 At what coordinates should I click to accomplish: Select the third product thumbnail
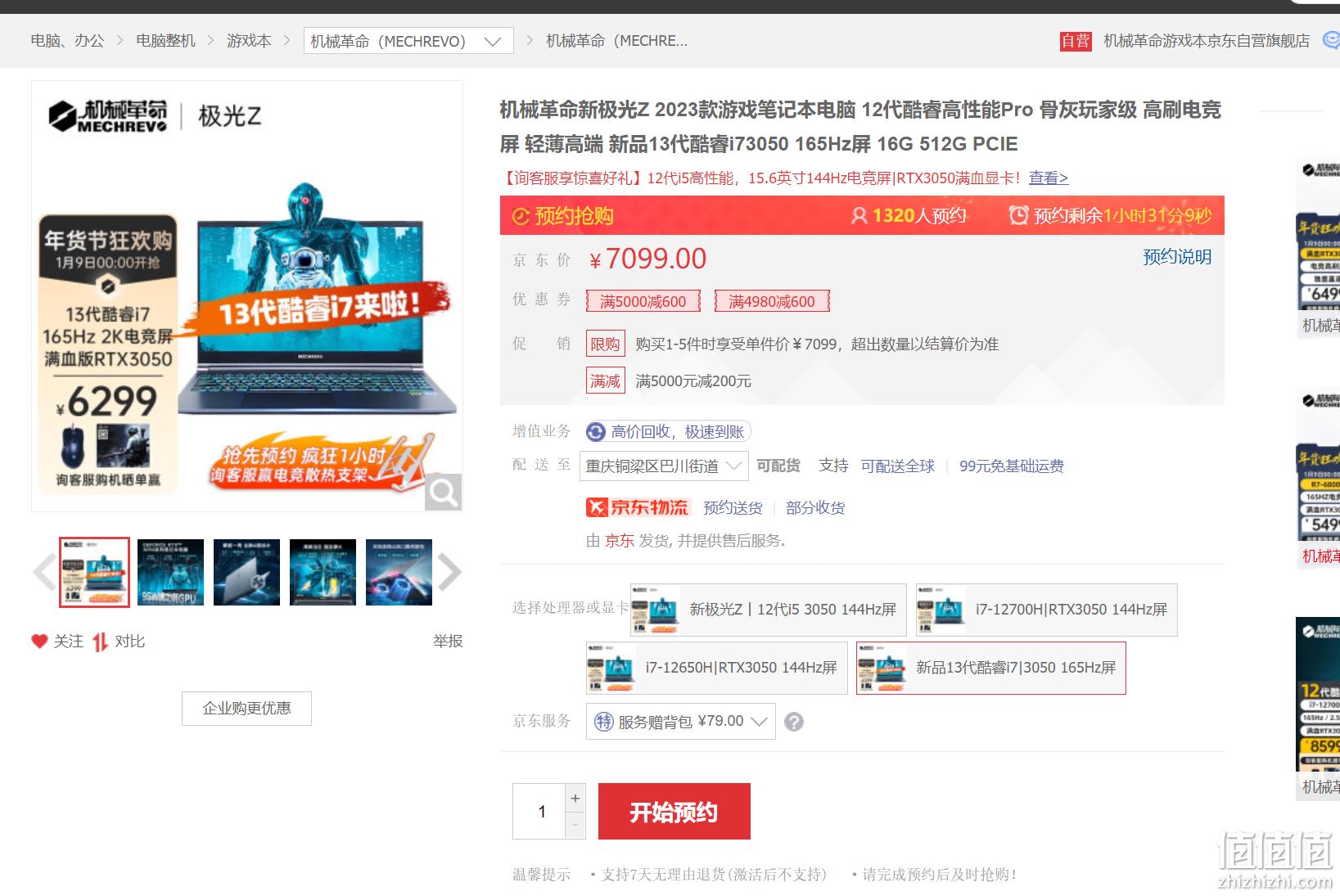tap(246, 572)
